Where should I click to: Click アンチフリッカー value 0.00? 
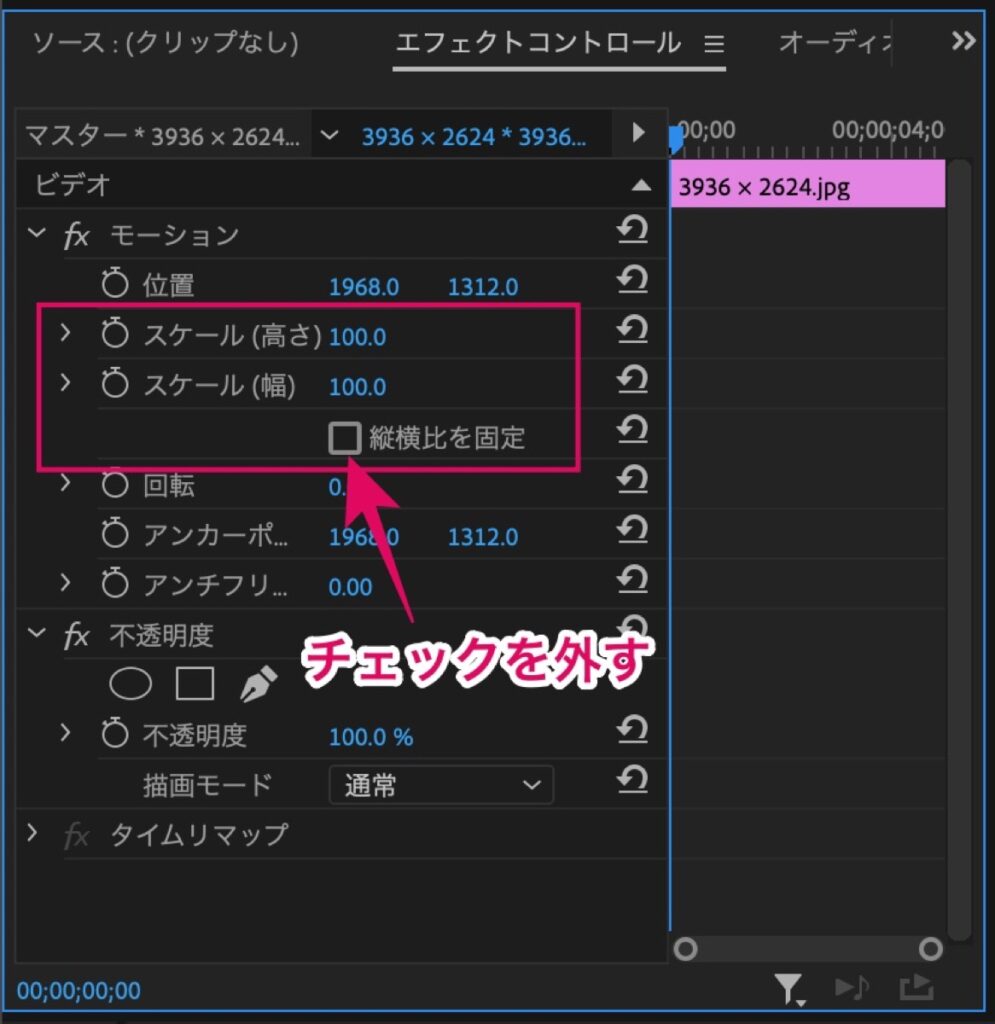[x=350, y=587]
